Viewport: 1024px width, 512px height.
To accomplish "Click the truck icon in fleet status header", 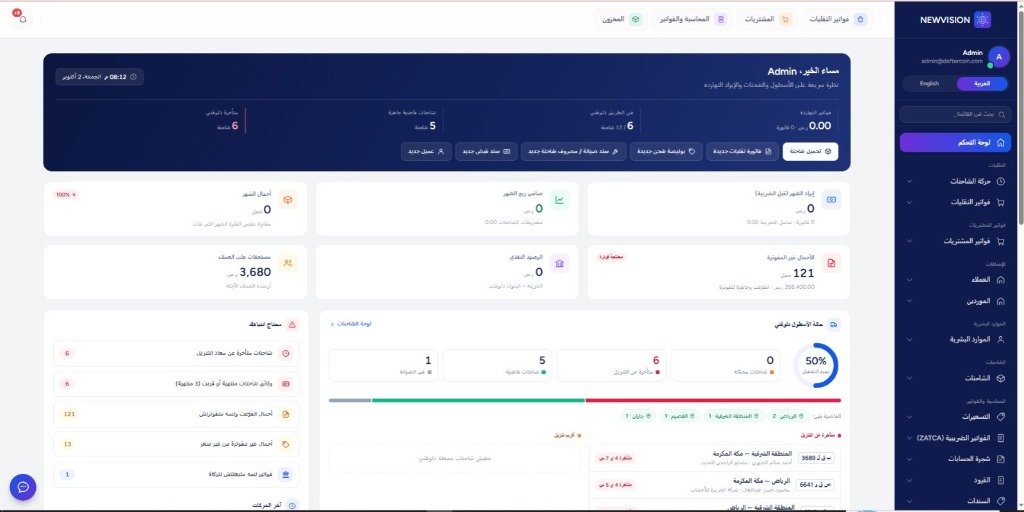I will point(834,325).
